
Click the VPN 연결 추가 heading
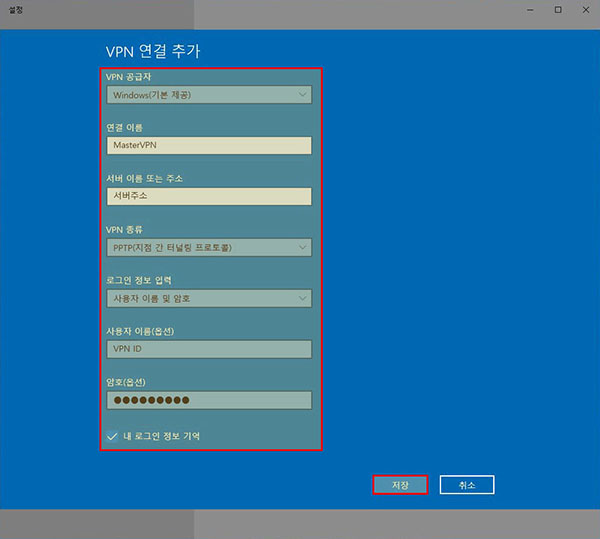(x=159, y=51)
